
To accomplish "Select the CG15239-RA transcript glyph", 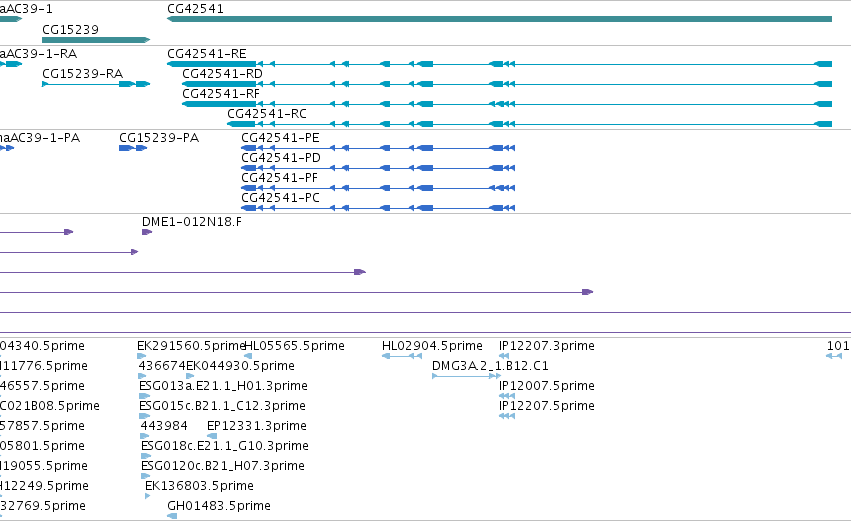I will (96, 84).
